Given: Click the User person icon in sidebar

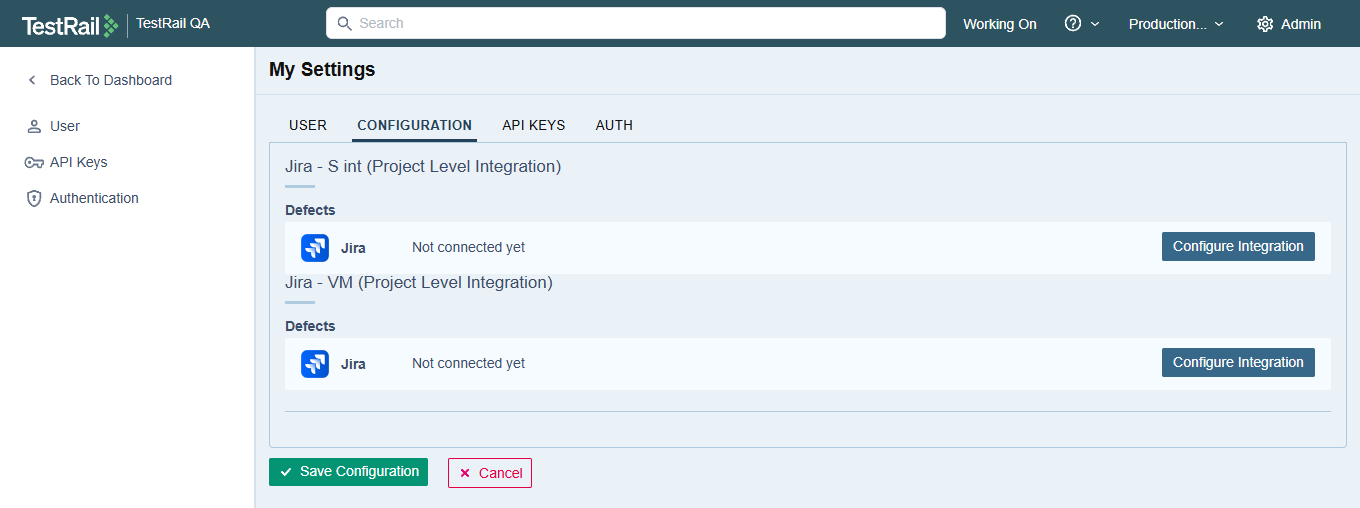Looking at the screenshot, I should pyautogui.click(x=34, y=127).
